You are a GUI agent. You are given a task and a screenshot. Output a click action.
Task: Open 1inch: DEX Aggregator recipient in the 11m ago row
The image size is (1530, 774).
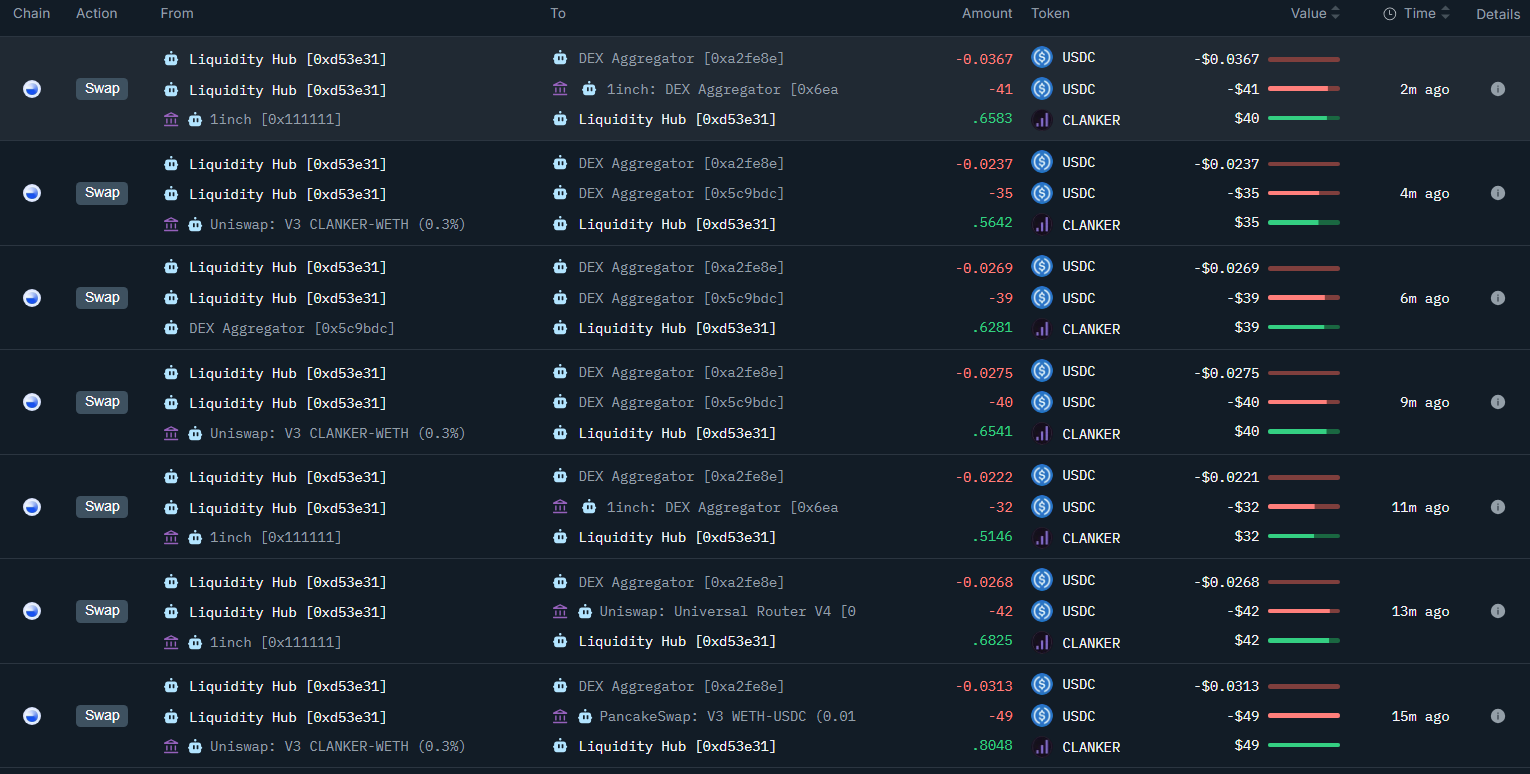coord(722,508)
